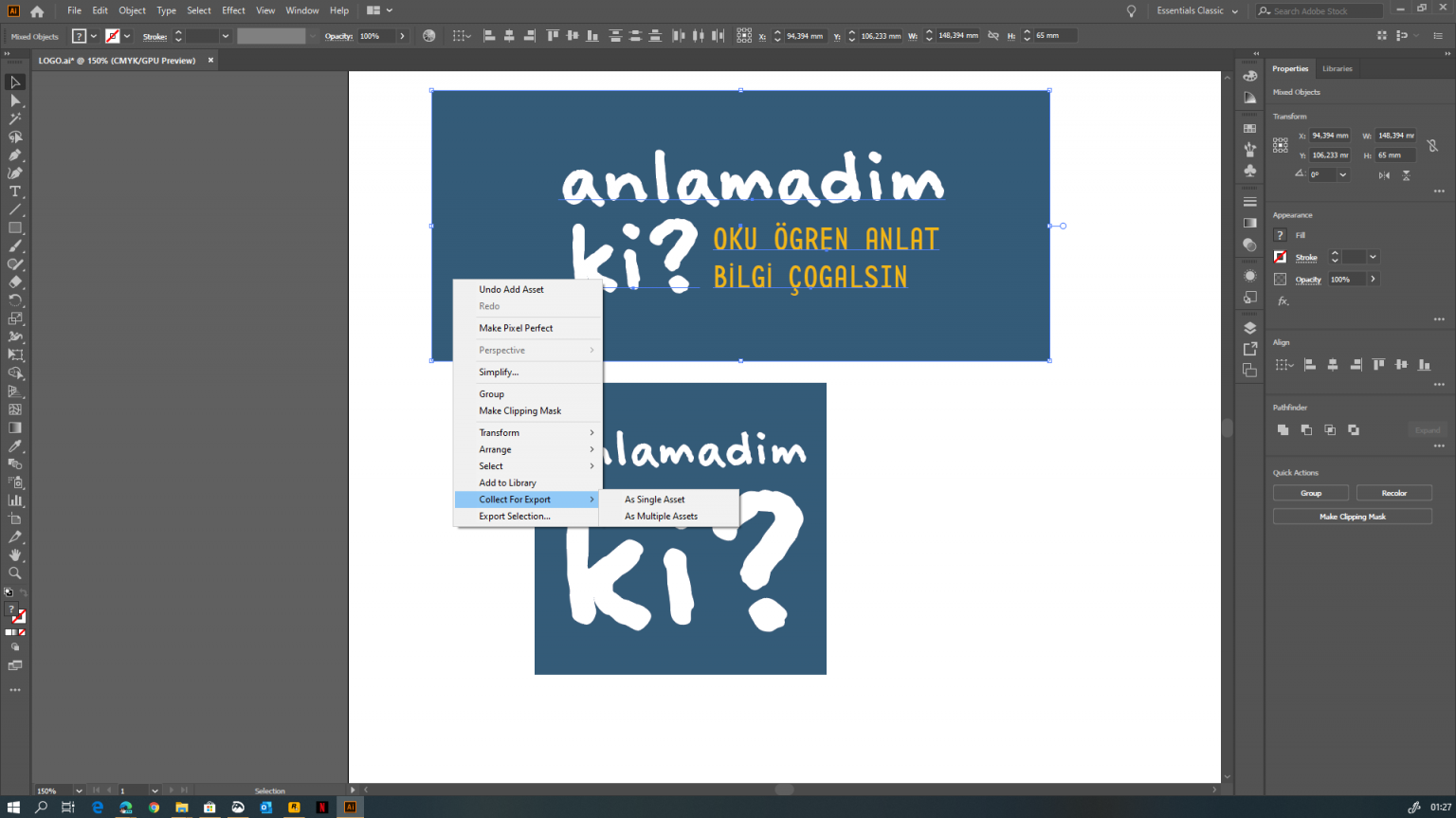Grab the Hand tool

point(15,554)
